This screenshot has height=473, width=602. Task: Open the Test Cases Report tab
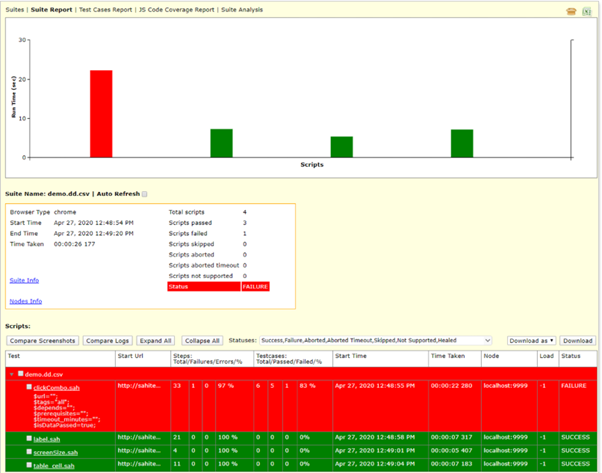(106, 10)
